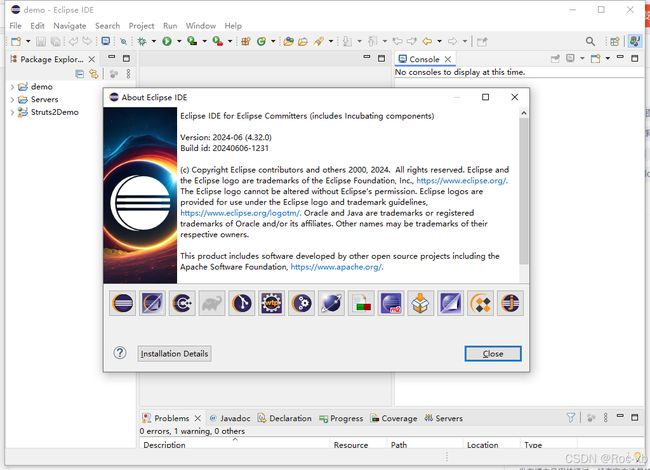Click the Open Task folder icon
Image resolution: width=650 pixels, height=470 pixels.
click(x=303, y=41)
